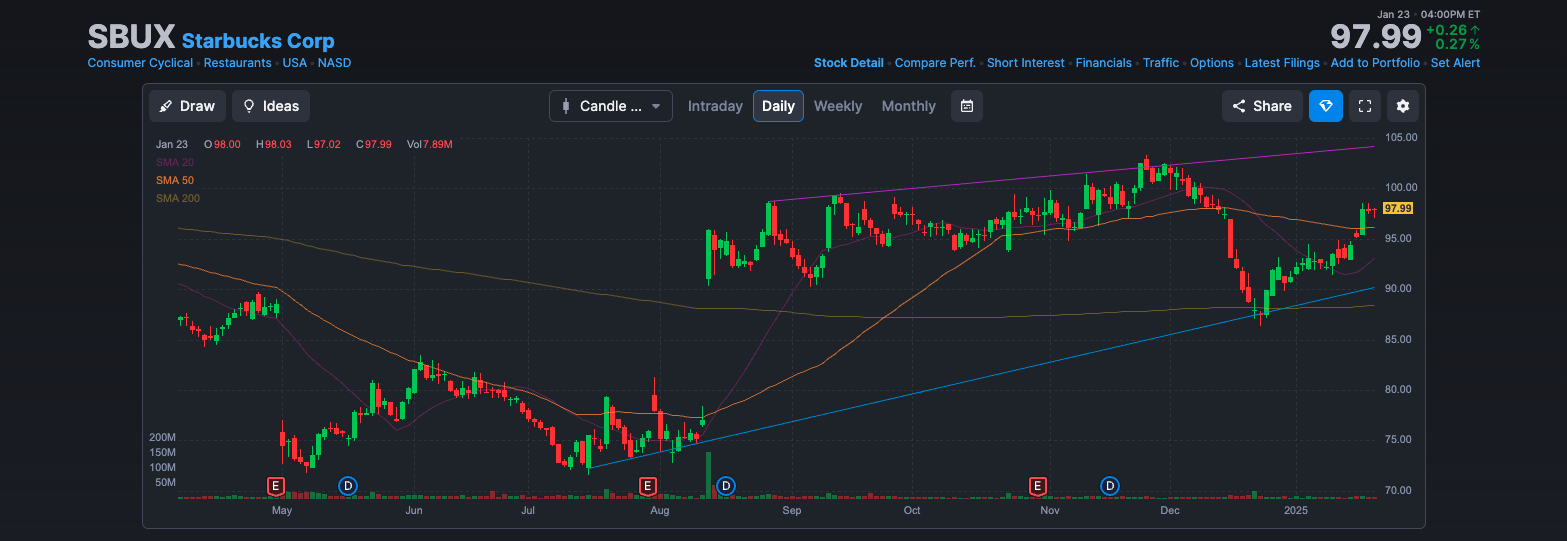Image resolution: width=1567 pixels, height=541 pixels.
Task: Click the dividend D marker in mid-May
Action: pos(347,486)
